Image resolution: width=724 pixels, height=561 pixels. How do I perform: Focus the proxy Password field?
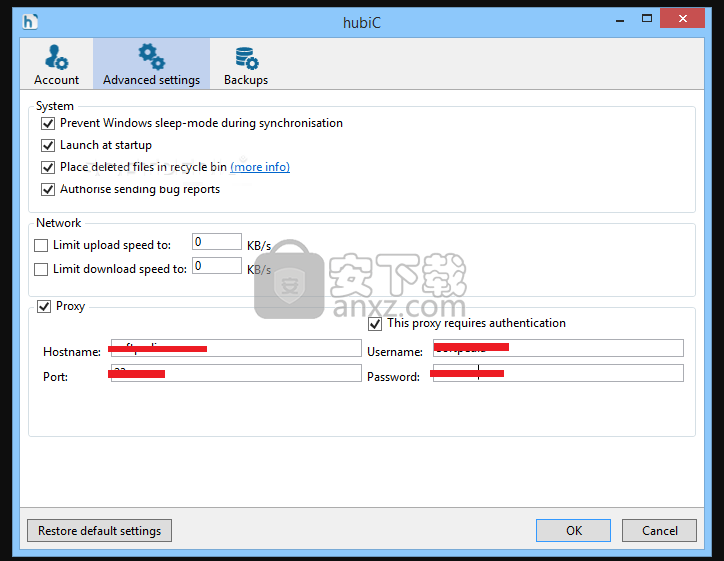tap(558, 373)
